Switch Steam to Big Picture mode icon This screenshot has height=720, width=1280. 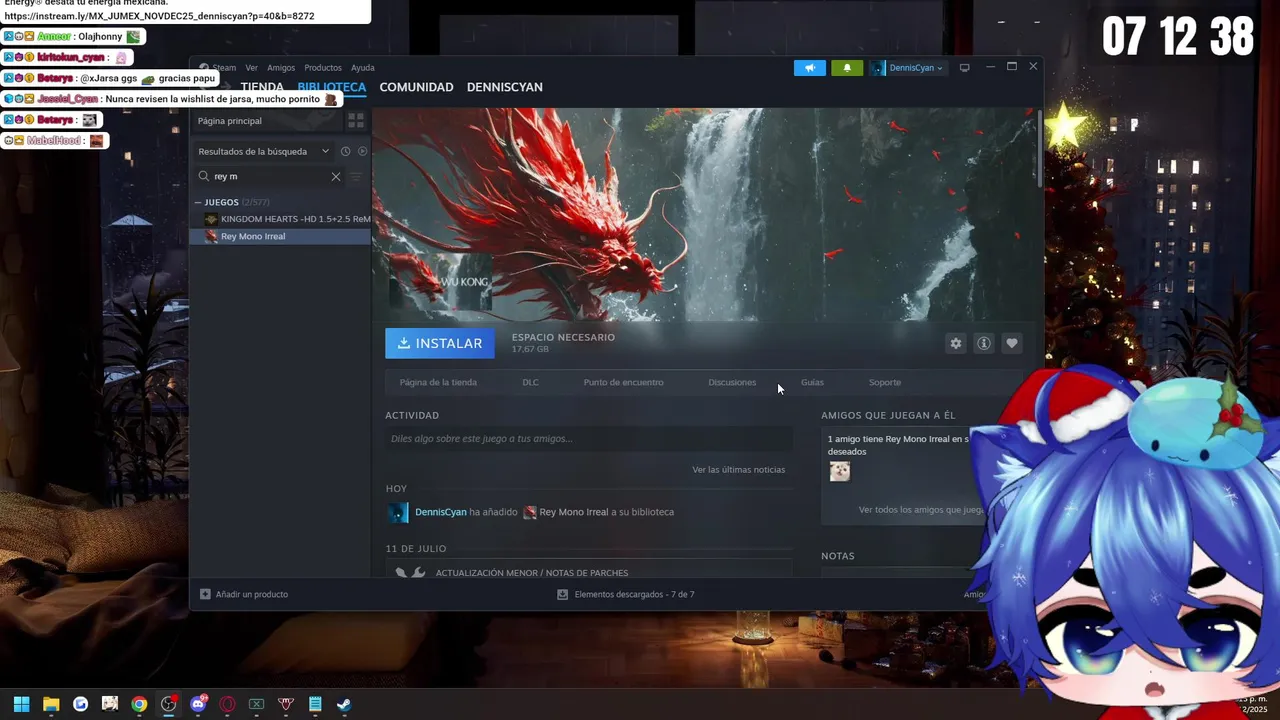tap(965, 68)
